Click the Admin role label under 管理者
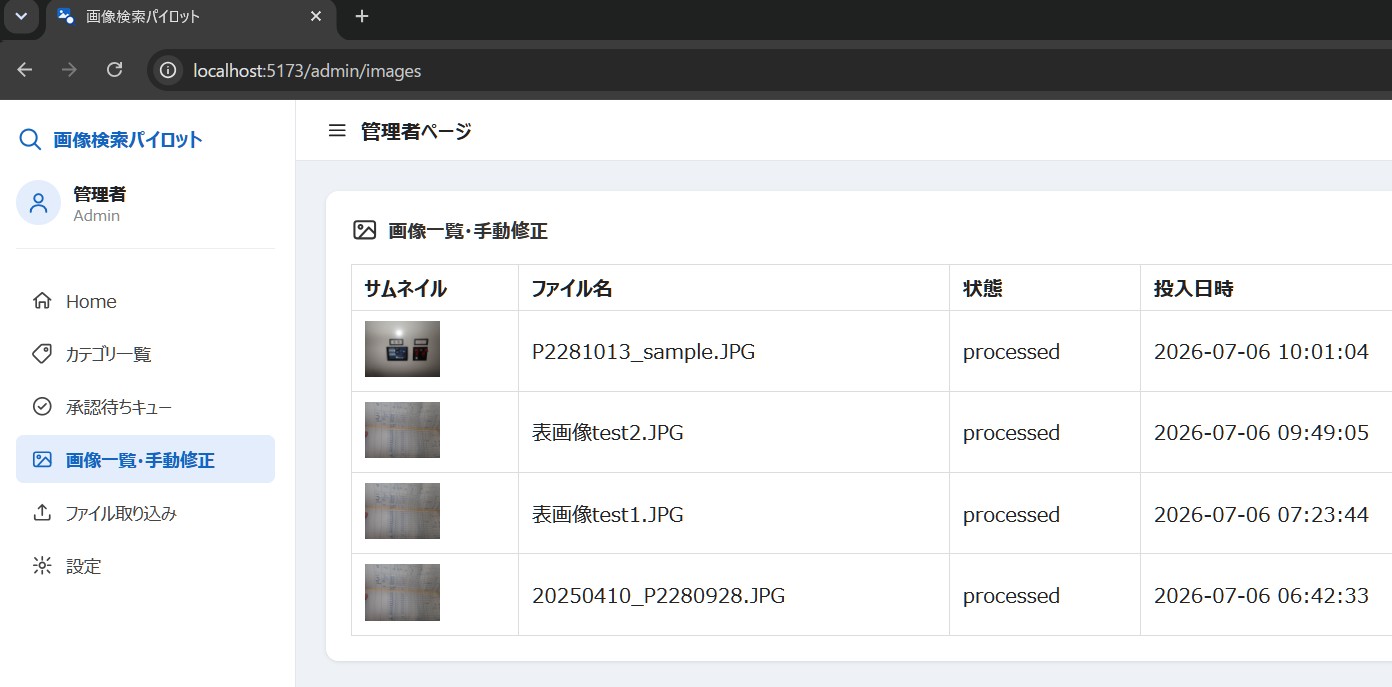The height and width of the screenshot is (687, 1392). 97,216
